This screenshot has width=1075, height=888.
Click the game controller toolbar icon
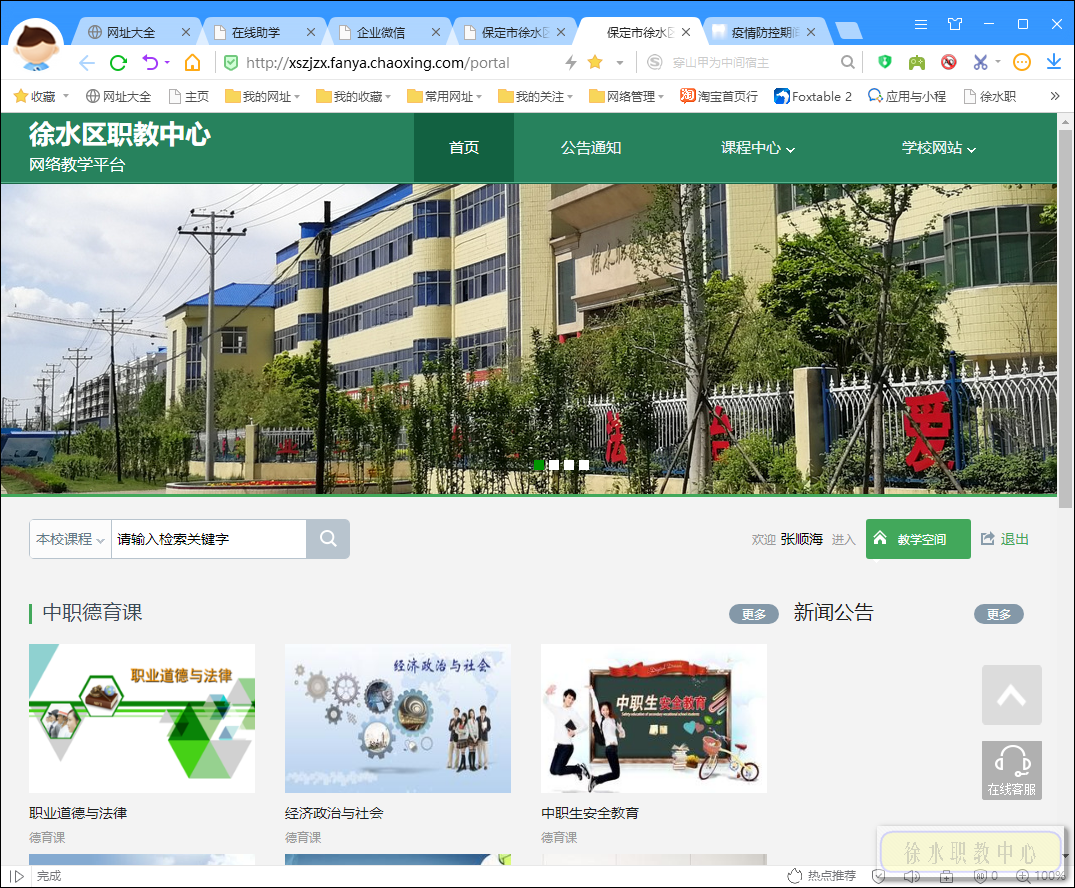(916, 61)
